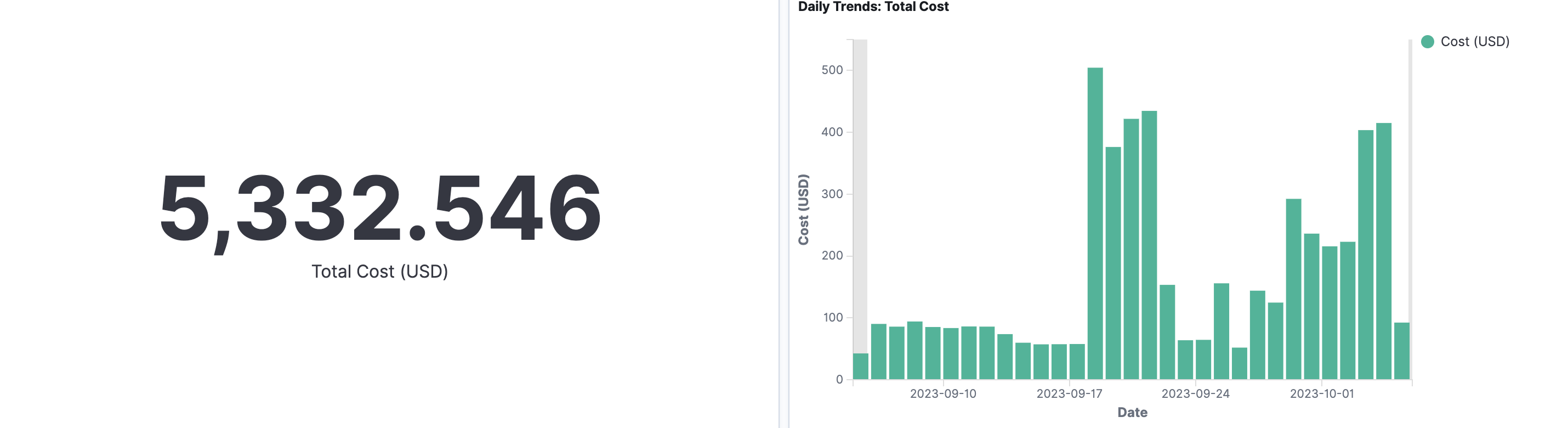Click the 200 y-axis tick label

tap(832, 256)
